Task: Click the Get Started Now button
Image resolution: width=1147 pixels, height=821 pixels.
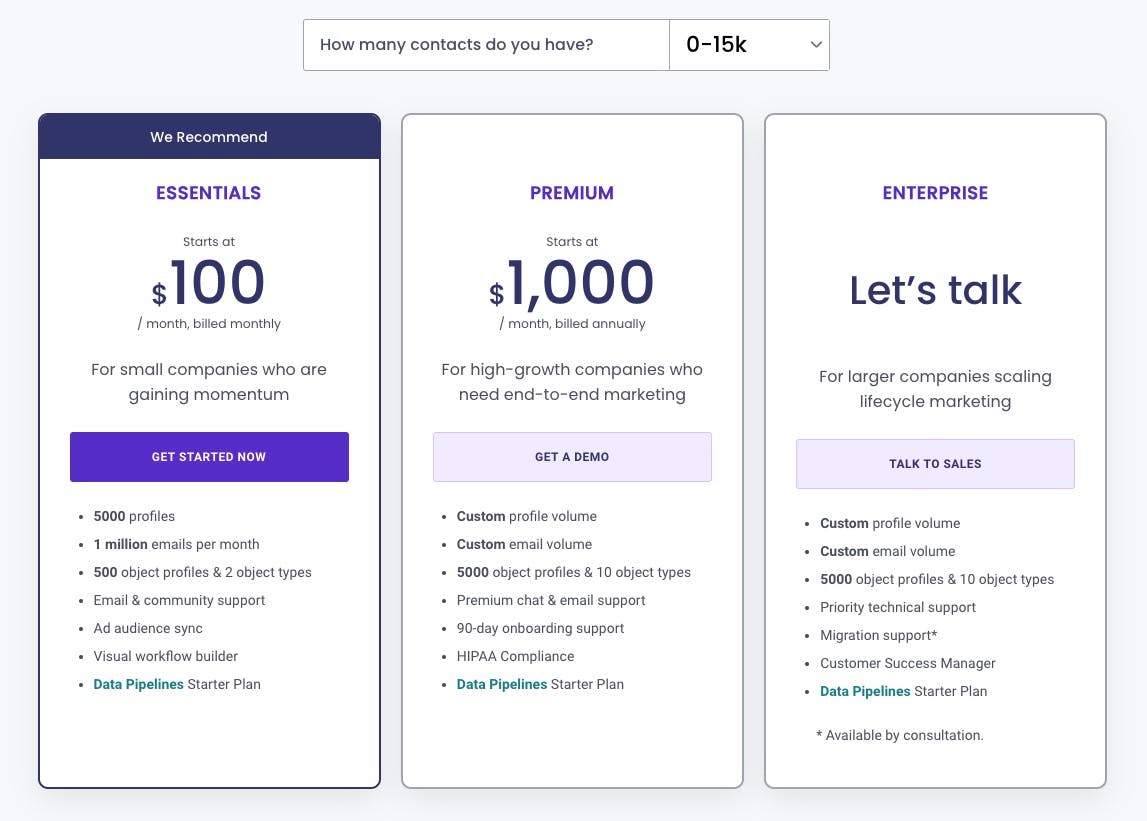Action: tap(209, 457)
